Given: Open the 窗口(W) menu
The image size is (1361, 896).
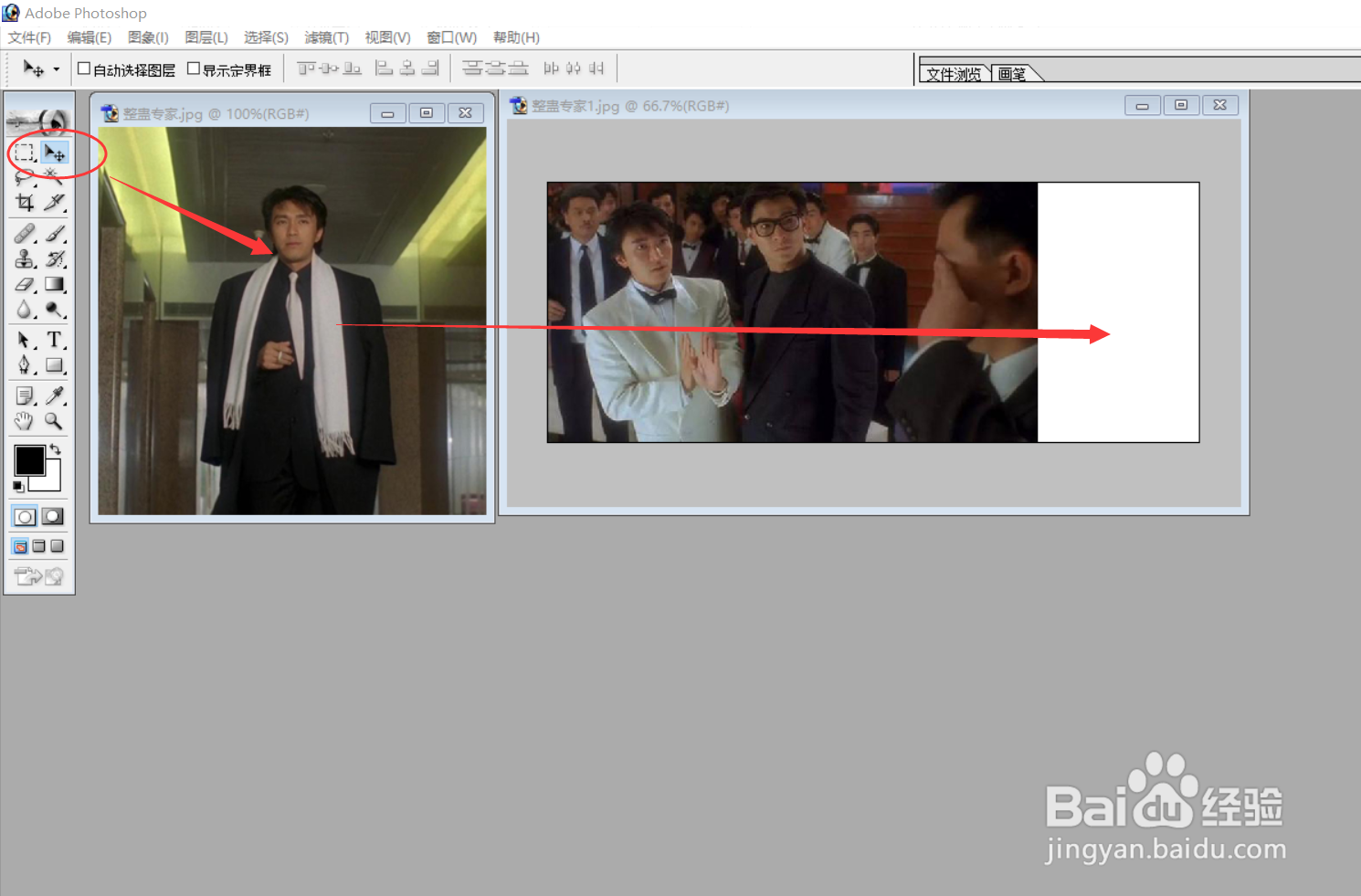Looking at the screenshot, I should click(452, 37).
